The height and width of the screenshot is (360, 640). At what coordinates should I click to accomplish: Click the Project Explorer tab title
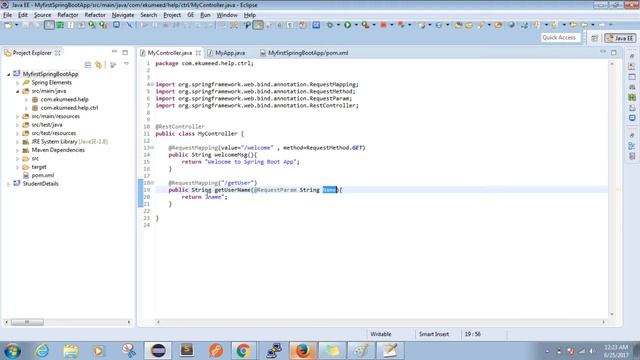[32, 53]
